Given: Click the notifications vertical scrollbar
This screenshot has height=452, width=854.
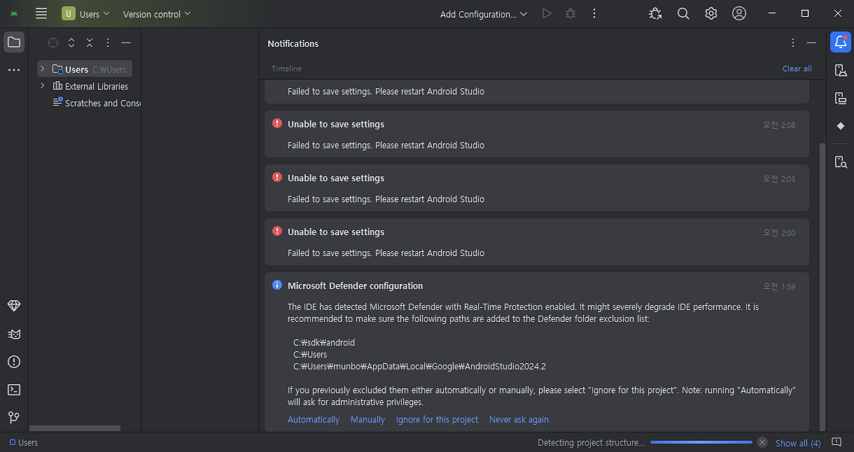Looking at the screenshot, I should (x=822, y=286).
